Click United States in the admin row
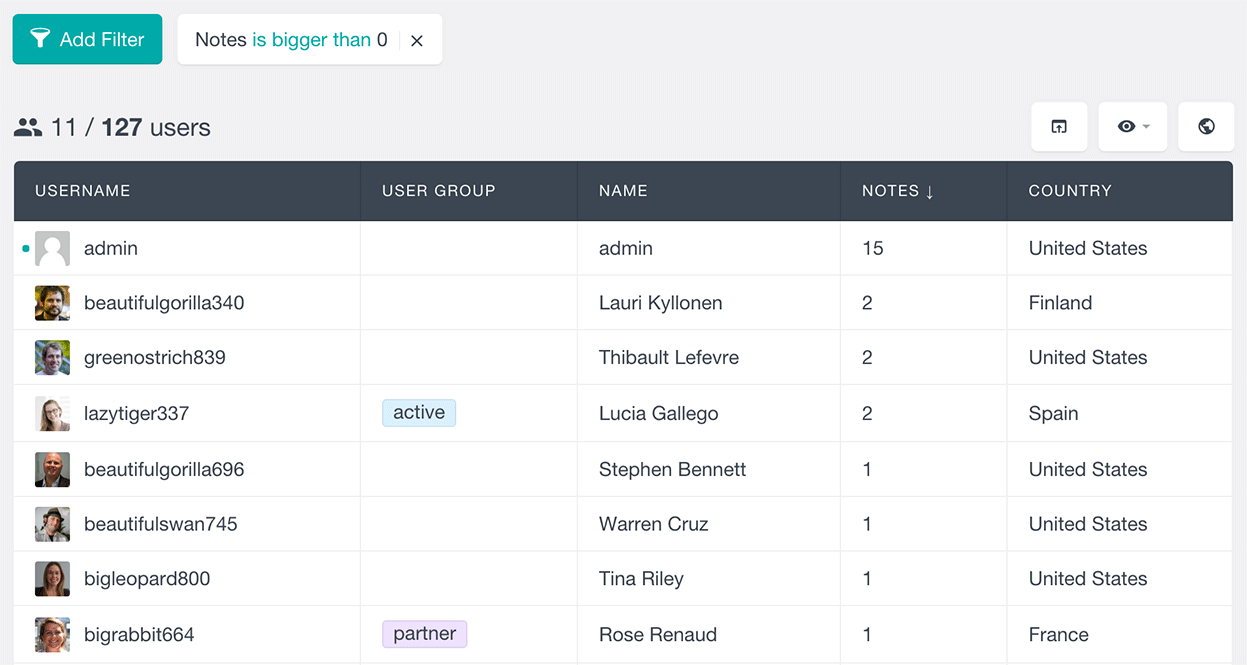Screen dimensions: 1247x665 [x=1088, y=248]
